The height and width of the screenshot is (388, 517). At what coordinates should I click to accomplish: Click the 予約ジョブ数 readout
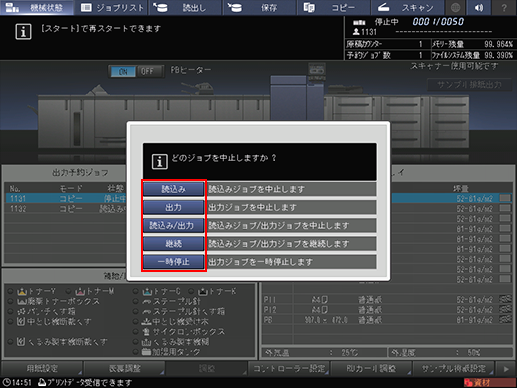387,55
